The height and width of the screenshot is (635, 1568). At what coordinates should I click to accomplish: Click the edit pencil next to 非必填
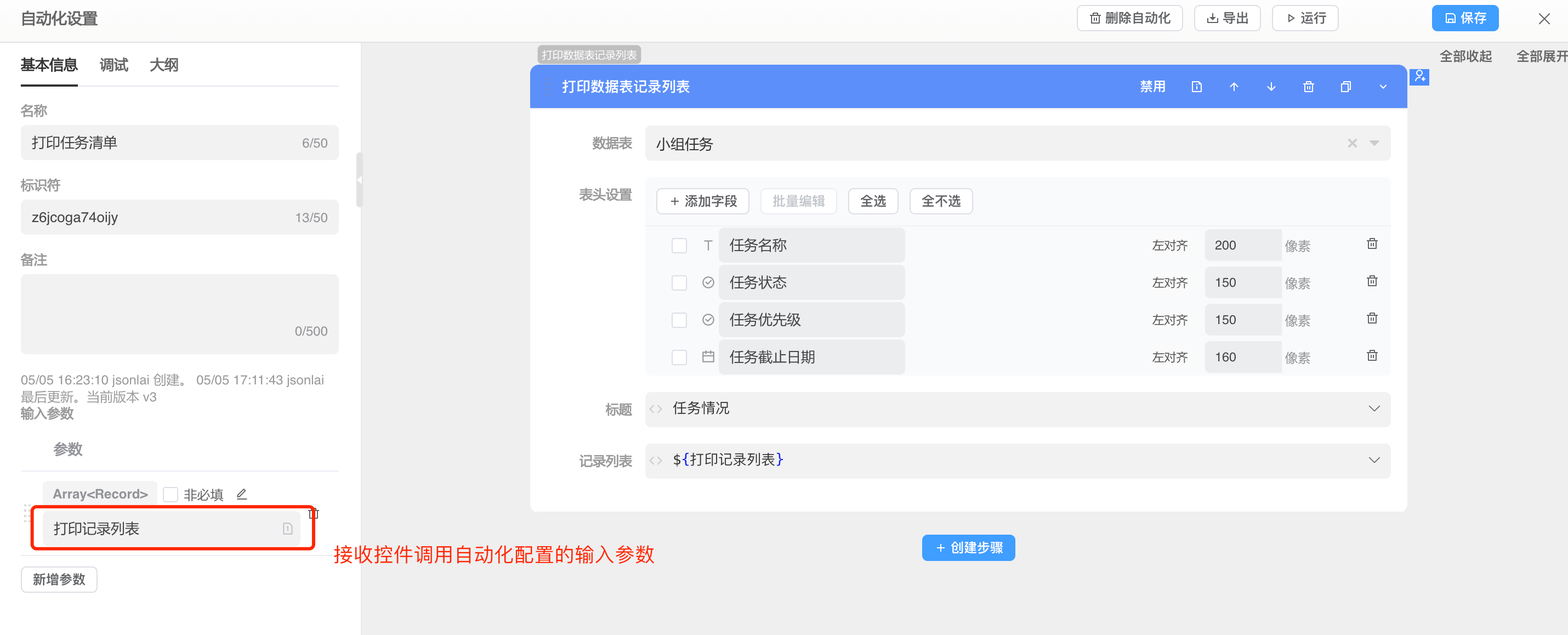(x=242, y=494)
